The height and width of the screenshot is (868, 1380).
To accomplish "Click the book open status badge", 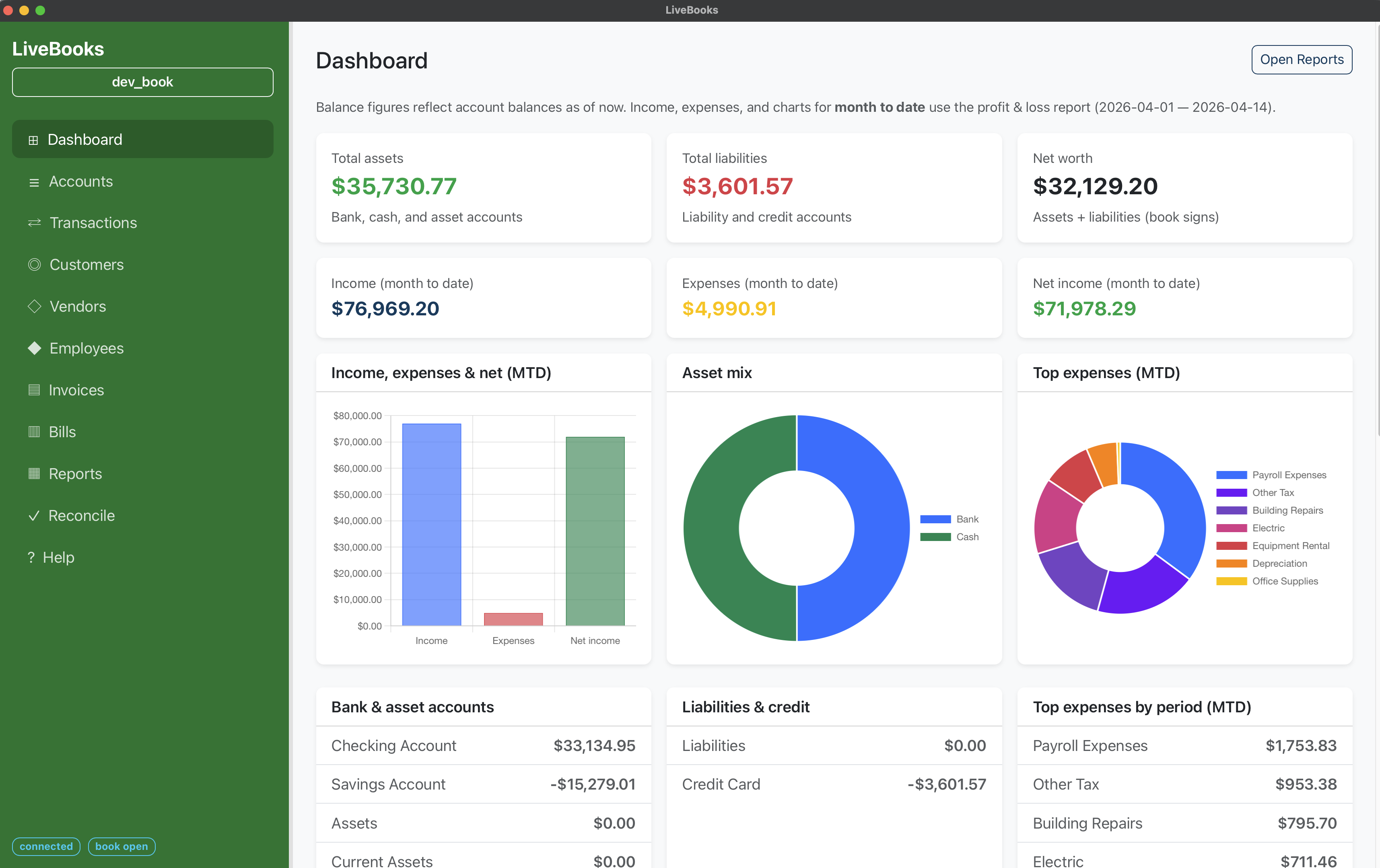I will click(x=122, y=846).
